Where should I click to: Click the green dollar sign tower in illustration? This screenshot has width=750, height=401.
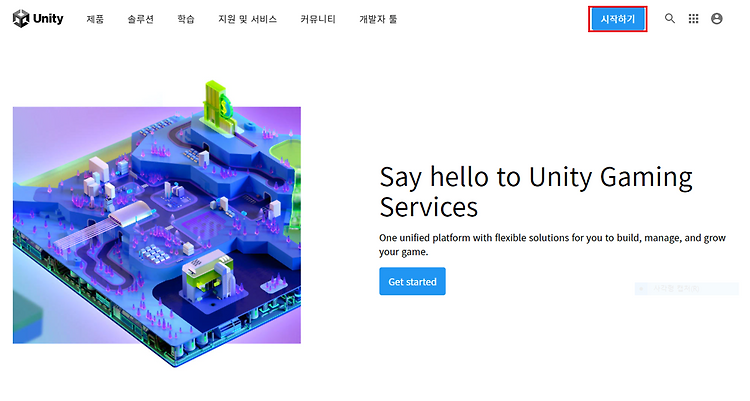218,108
